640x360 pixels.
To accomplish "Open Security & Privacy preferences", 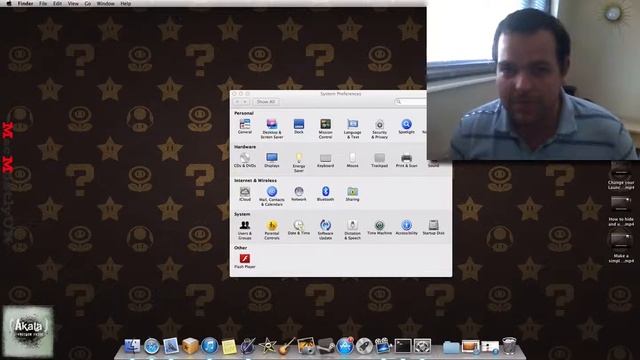I will pos(380,128).
